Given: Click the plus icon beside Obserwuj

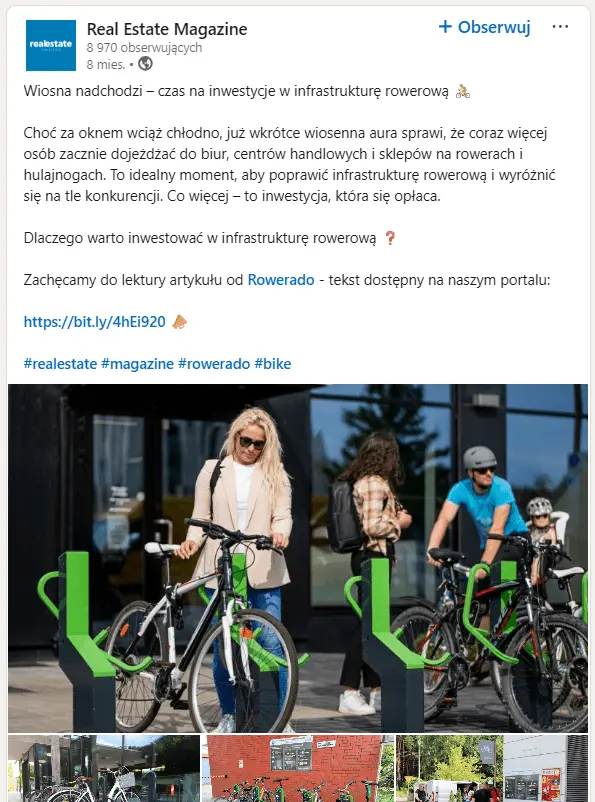Looking at the screenshot, I should pyautogui.click(x=445, y=27).
